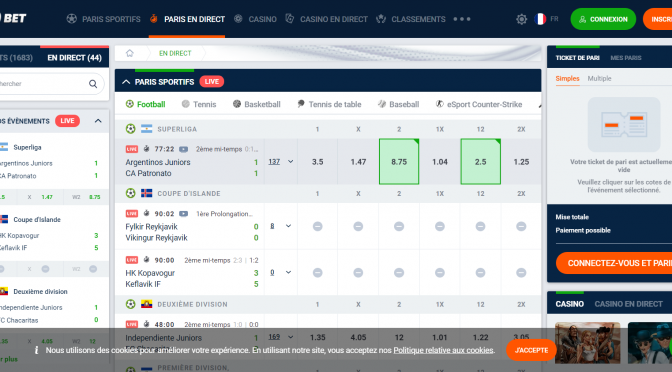The image size is (672, 372).
Task: Switch to the Casino en Direct panel tab
Action: click(x=628, y=304)
